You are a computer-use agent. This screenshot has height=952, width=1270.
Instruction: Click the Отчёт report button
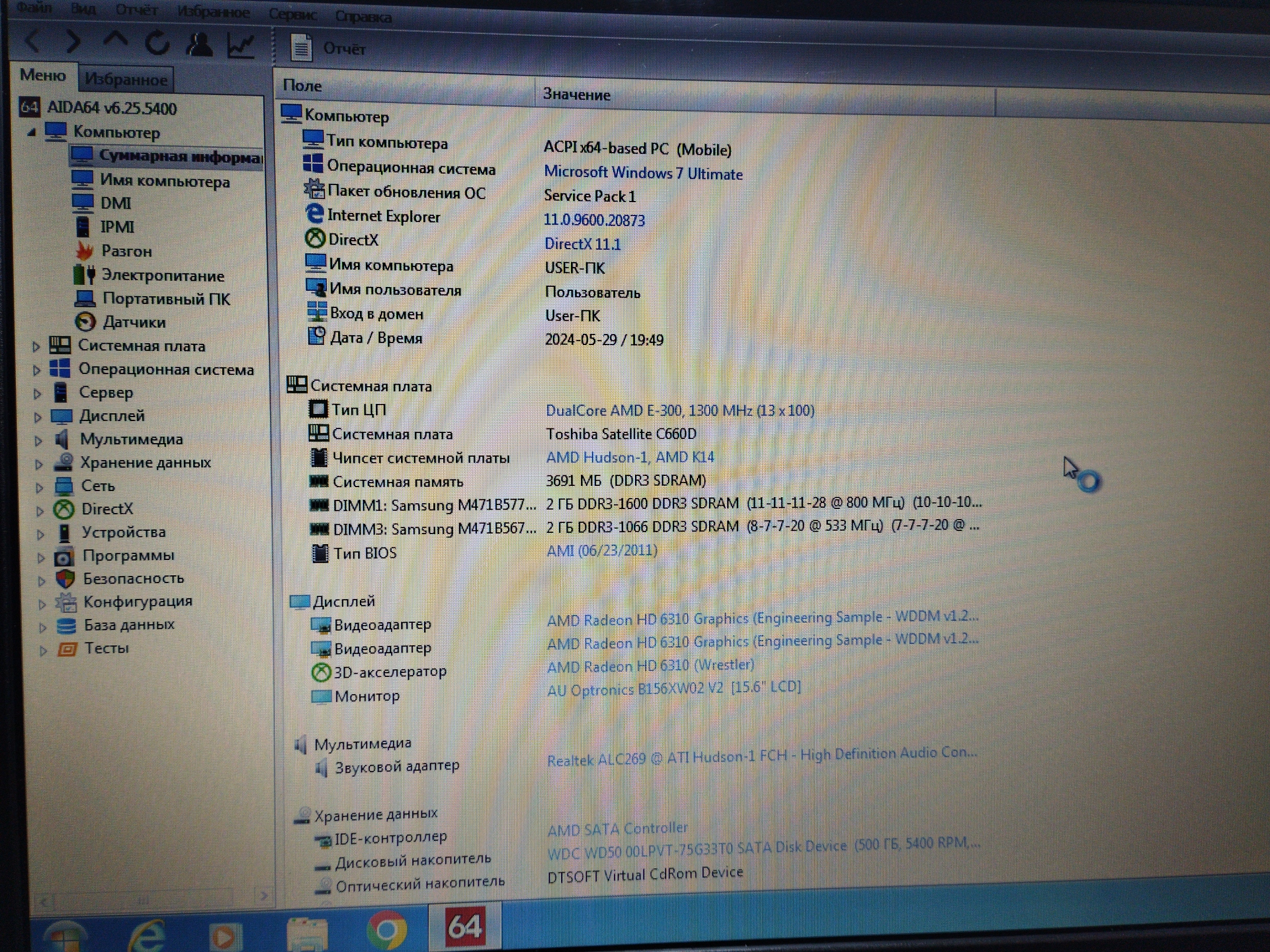[328, 48]
